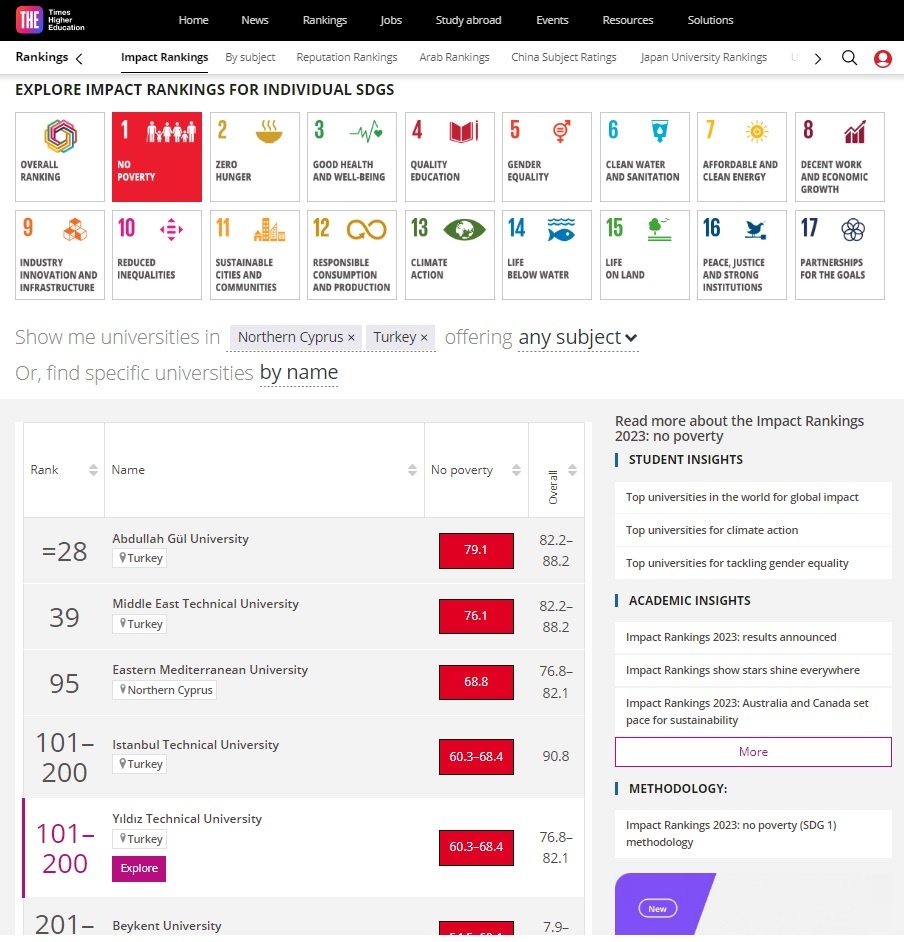This screenshot has width=904, height=942.
Task: Click Explore for Yıldız Technical University
Action: tap(139, 868)
